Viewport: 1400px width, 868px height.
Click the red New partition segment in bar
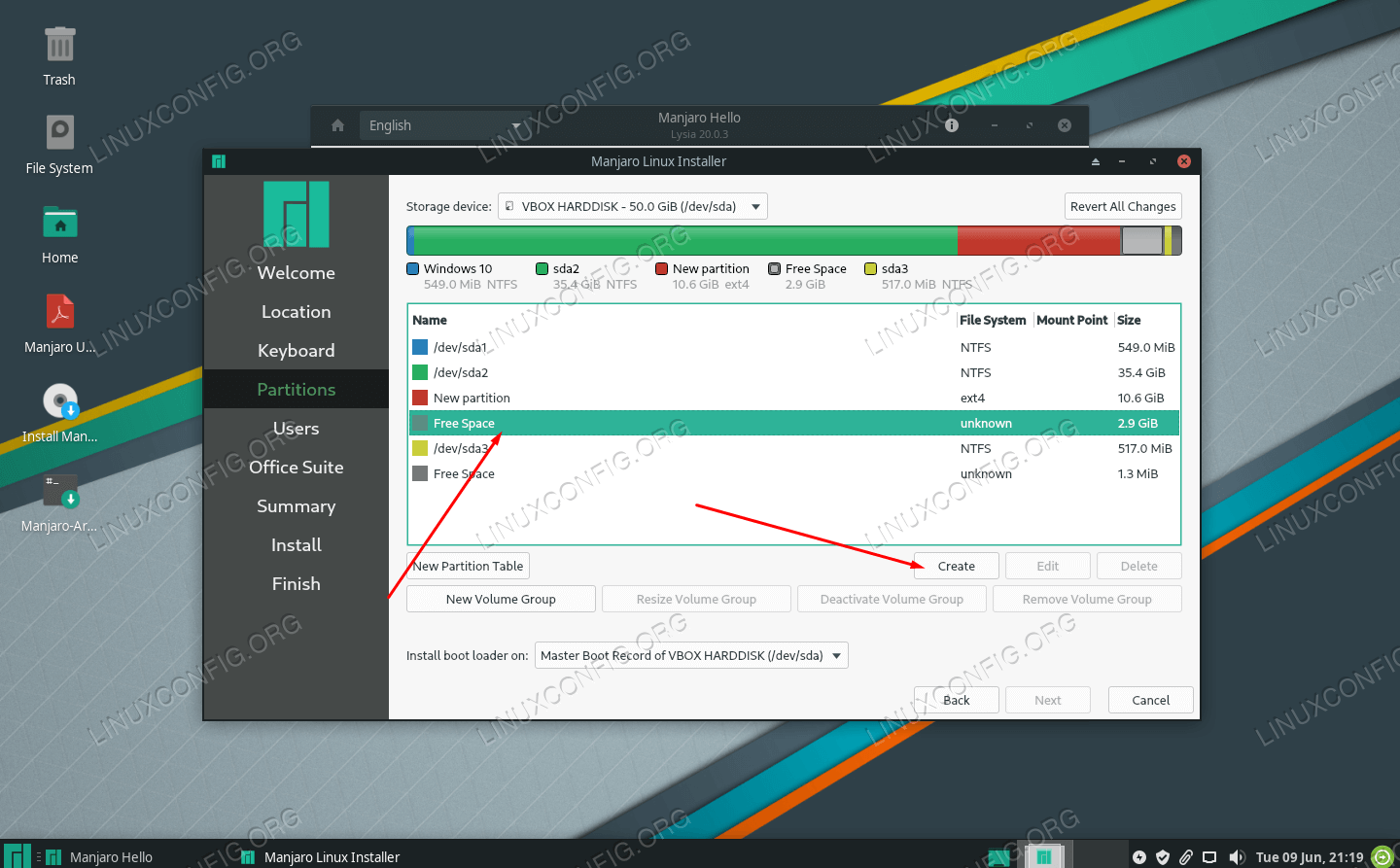1039,240
